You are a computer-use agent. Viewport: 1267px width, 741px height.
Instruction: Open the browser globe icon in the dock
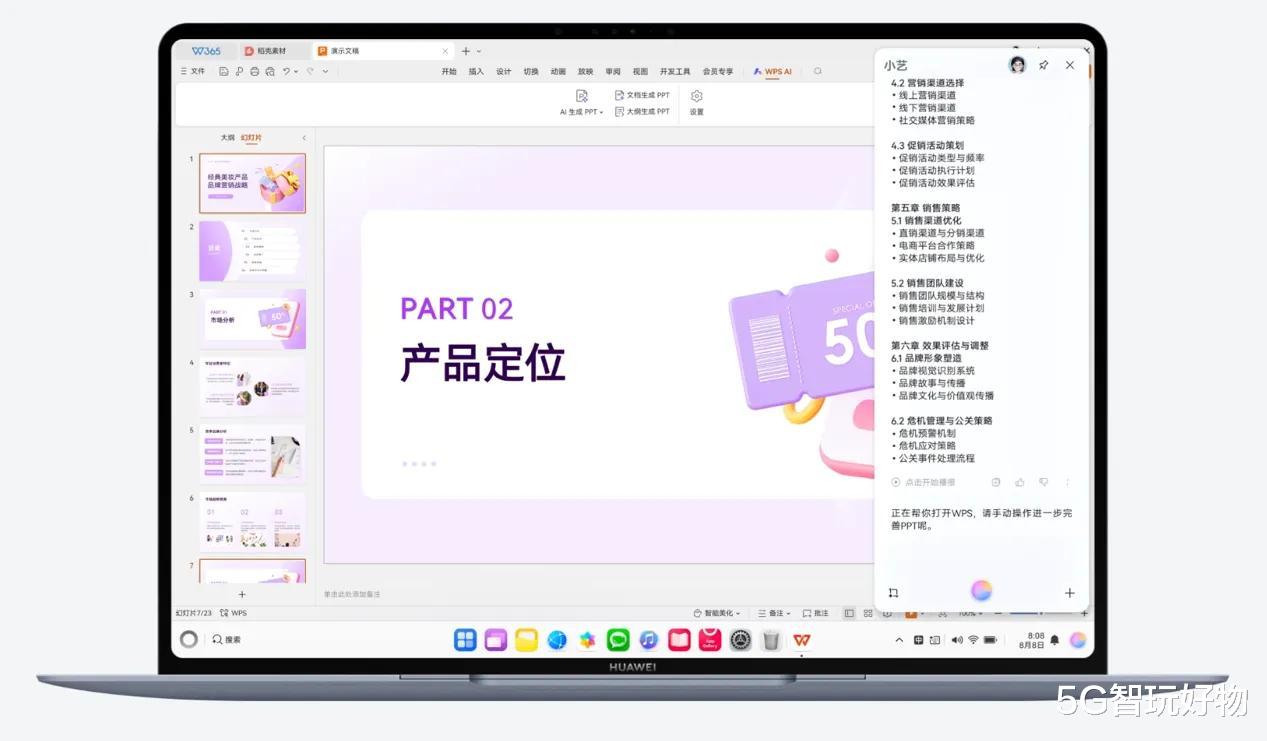557,640
